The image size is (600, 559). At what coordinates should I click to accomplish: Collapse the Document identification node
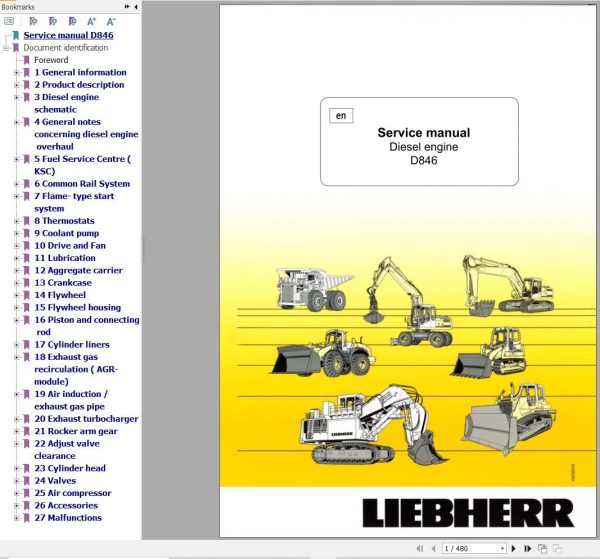click(5, 48)
